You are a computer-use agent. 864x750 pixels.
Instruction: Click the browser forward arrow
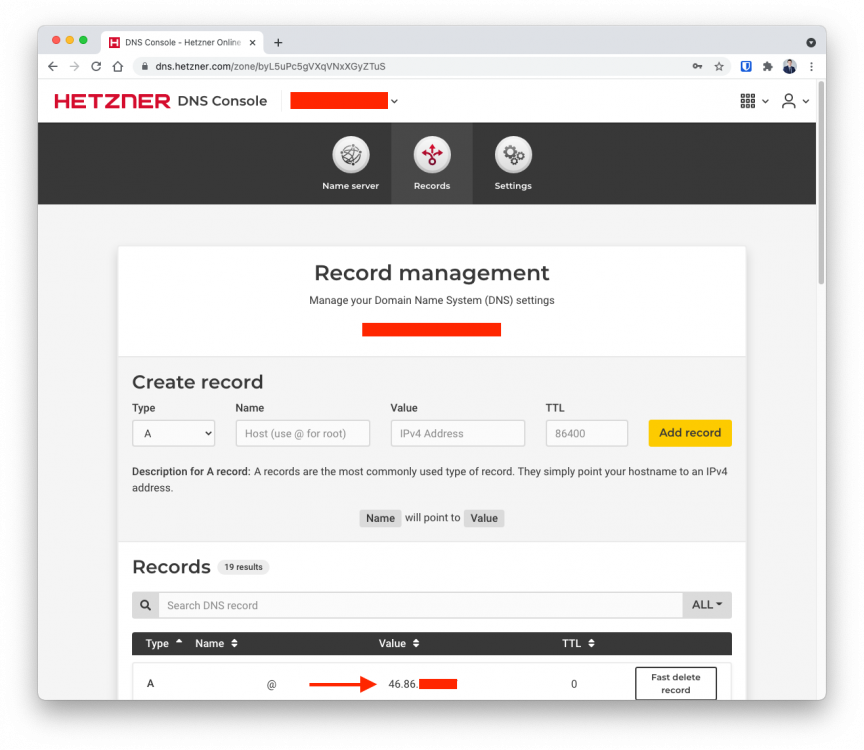click(74, 66)
